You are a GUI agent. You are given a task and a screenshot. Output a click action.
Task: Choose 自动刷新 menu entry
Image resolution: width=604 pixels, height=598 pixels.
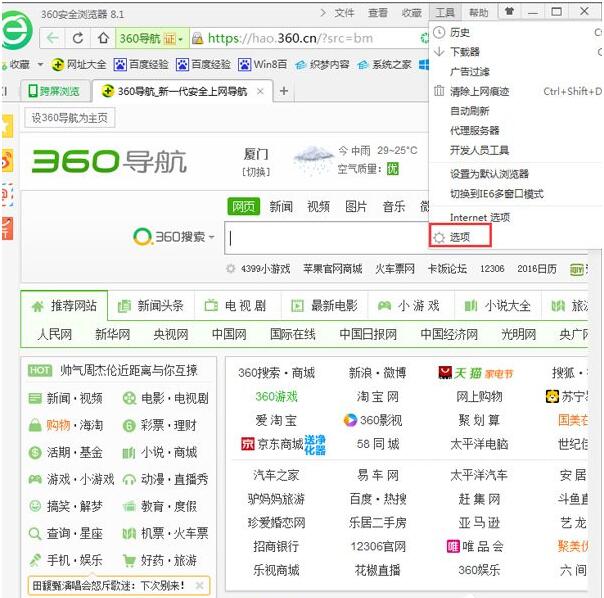point(470,111)
